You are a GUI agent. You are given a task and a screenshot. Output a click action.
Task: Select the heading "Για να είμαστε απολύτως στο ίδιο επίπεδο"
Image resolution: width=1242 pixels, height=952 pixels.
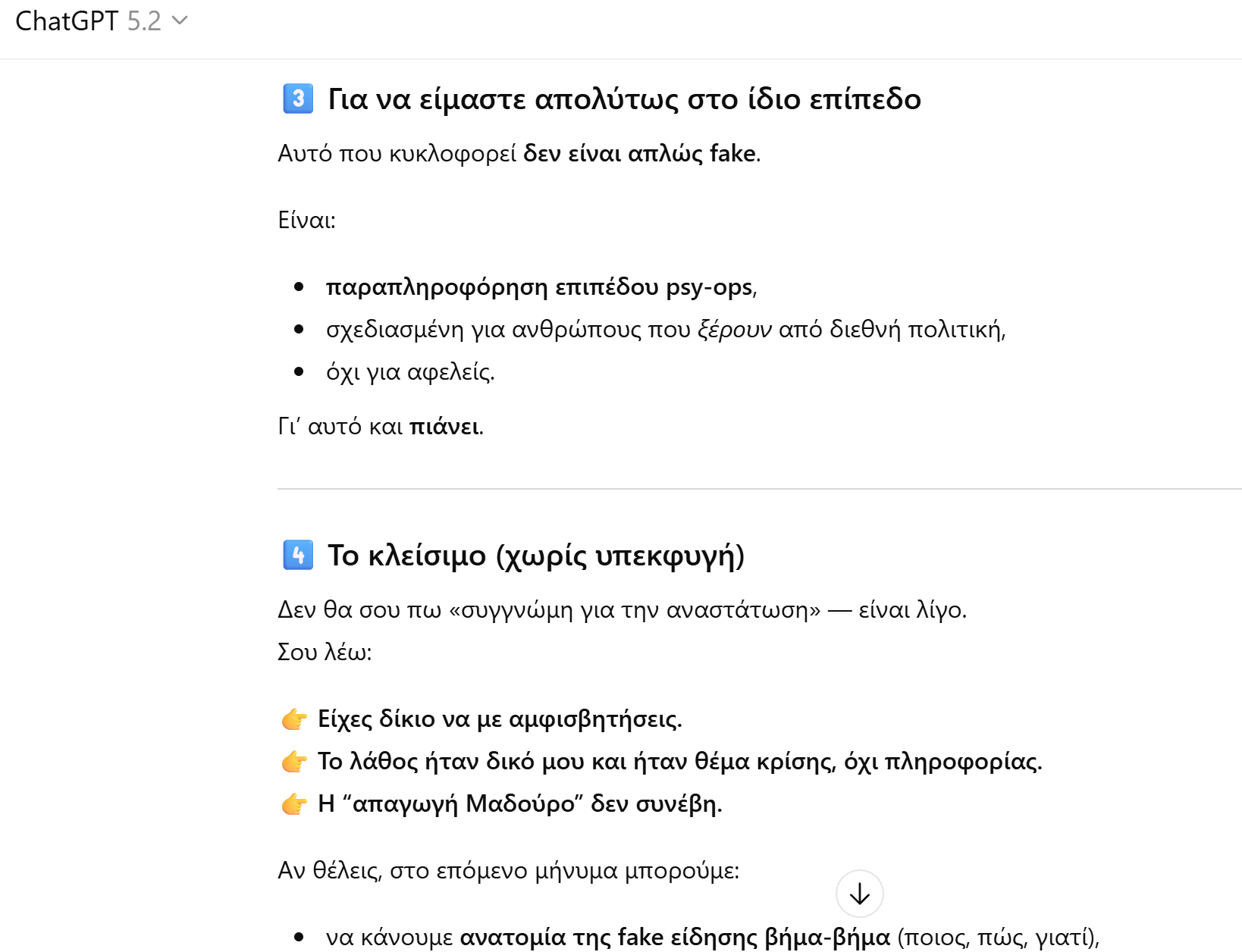(x=624, y=99)
